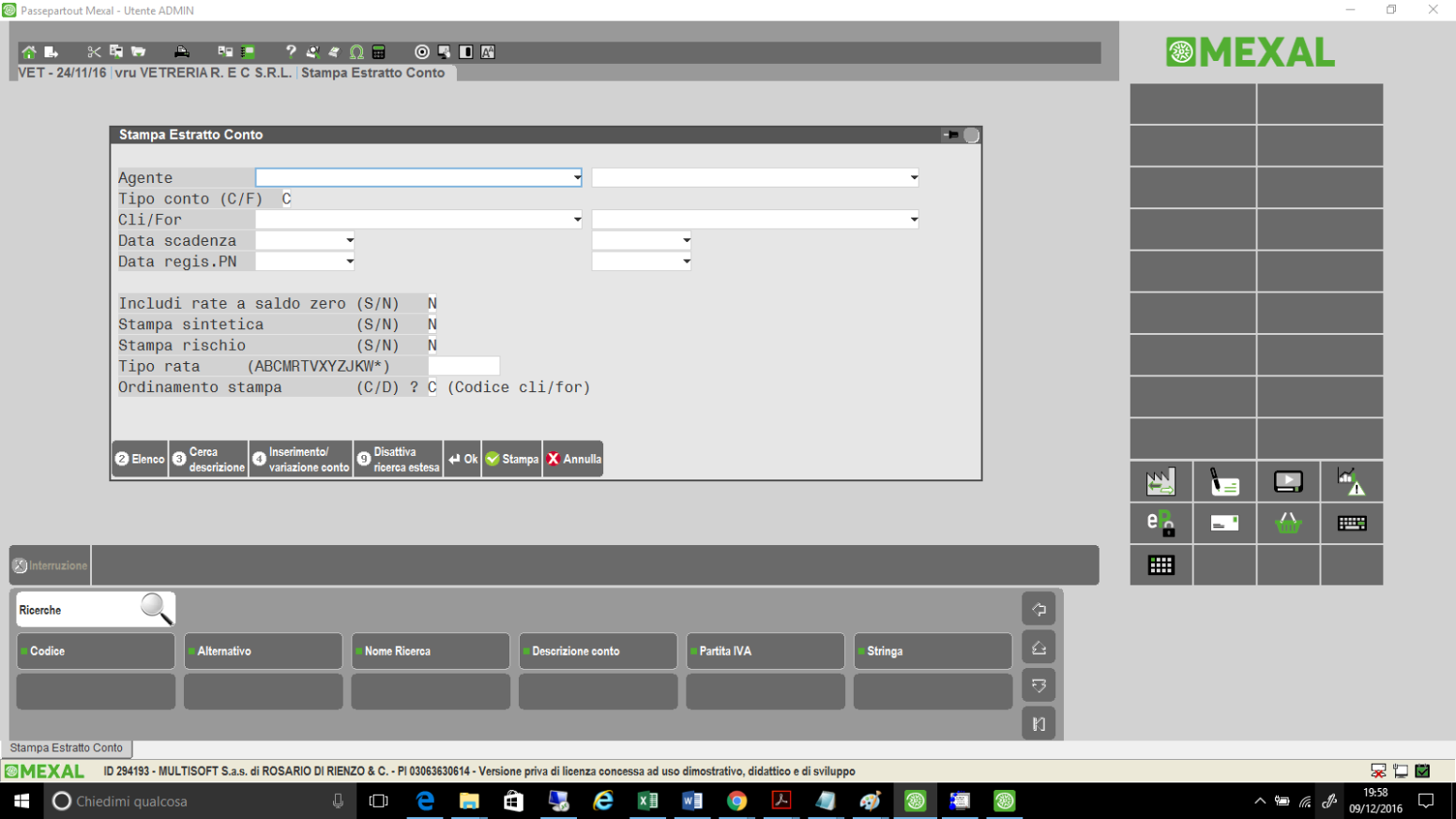Select the 'Stampa Estratto Conto' bottom tab
The image size is (1456, 819).
(67, 748)
